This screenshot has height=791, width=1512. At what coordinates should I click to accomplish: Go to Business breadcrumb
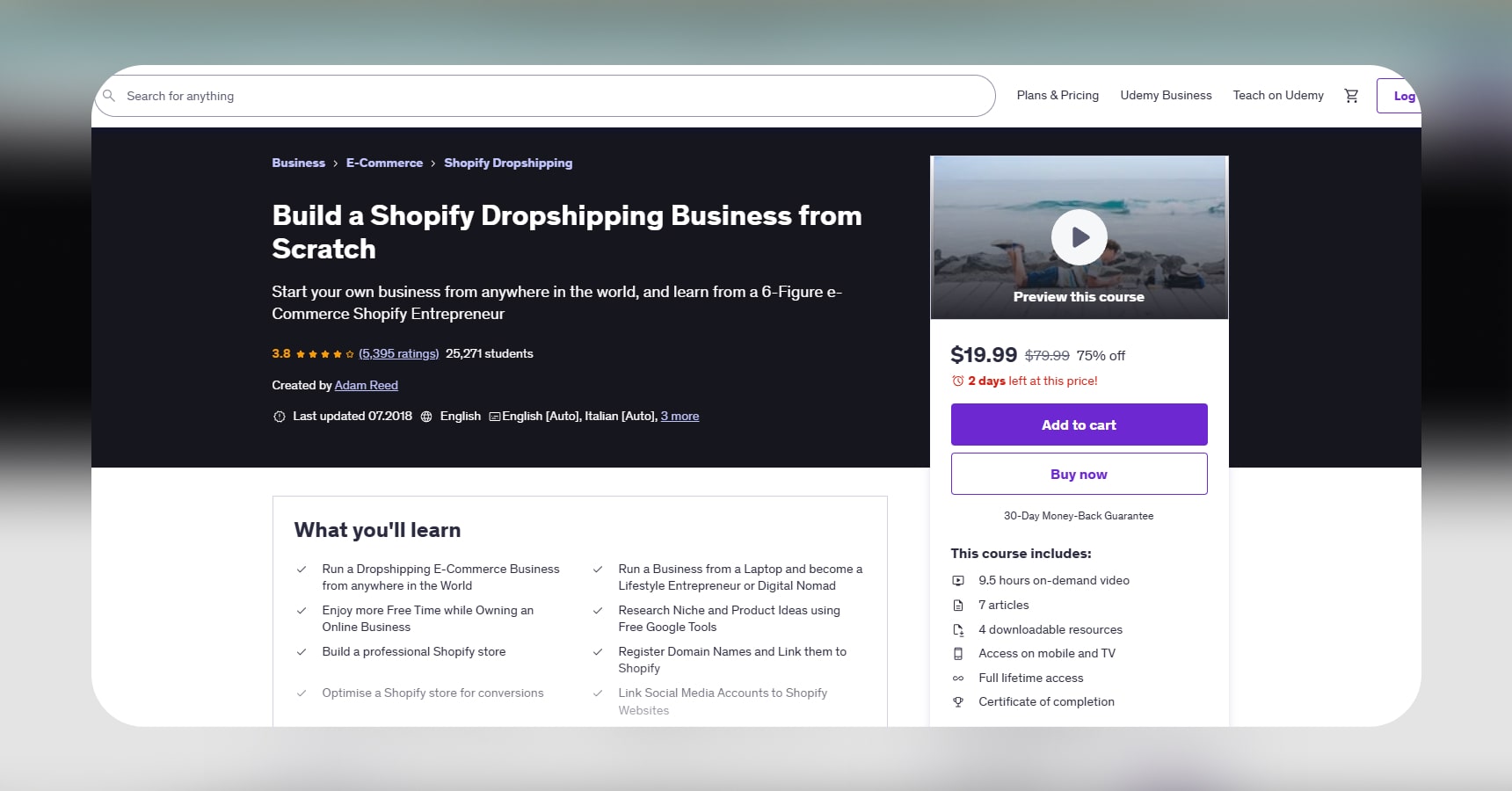coord(298,163)
